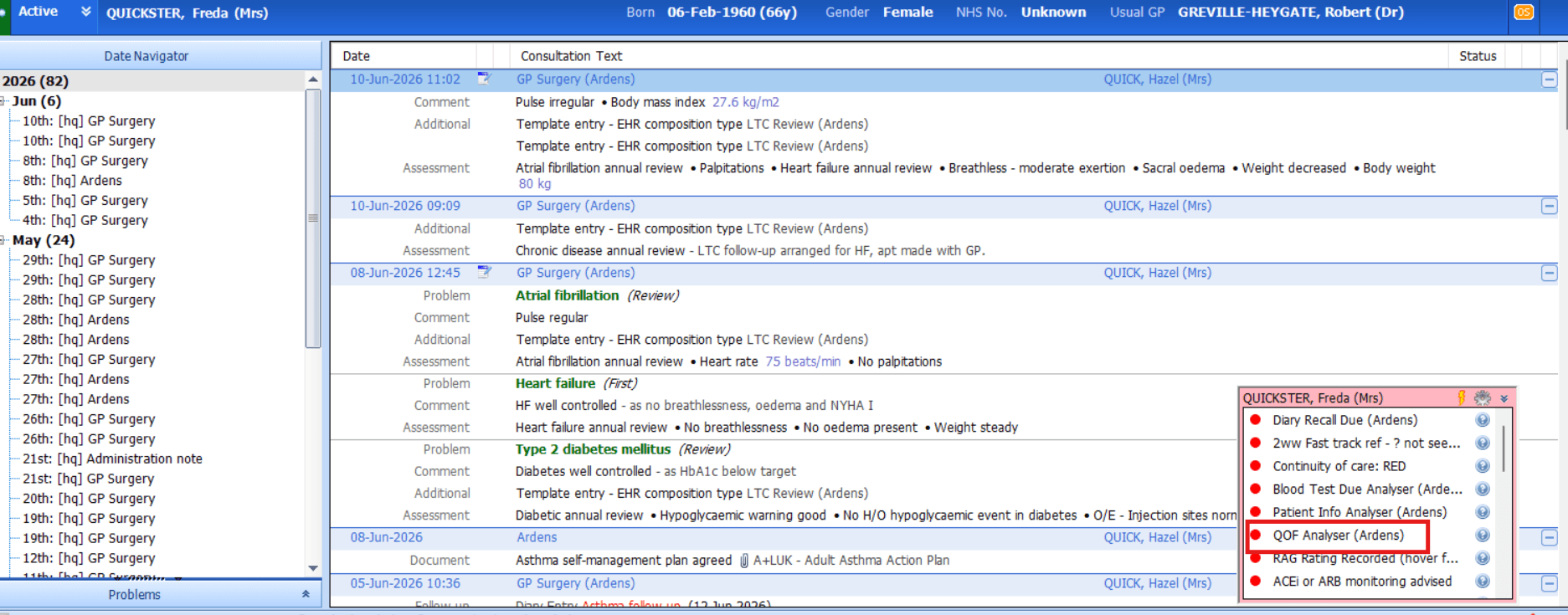Select 5th: [hq] GP Surgery in June
1568x615 pixels.
pos(85,200)
